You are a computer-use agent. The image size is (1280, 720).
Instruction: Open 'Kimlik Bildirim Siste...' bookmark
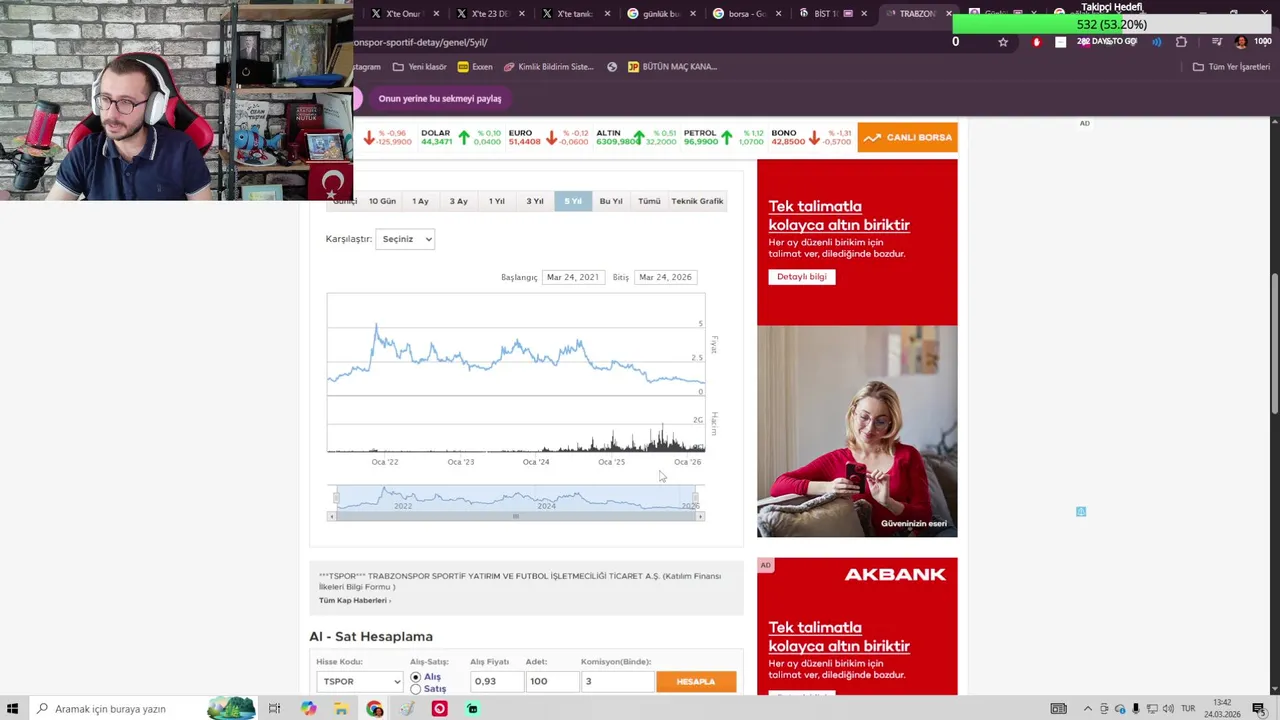coord(549,67)
